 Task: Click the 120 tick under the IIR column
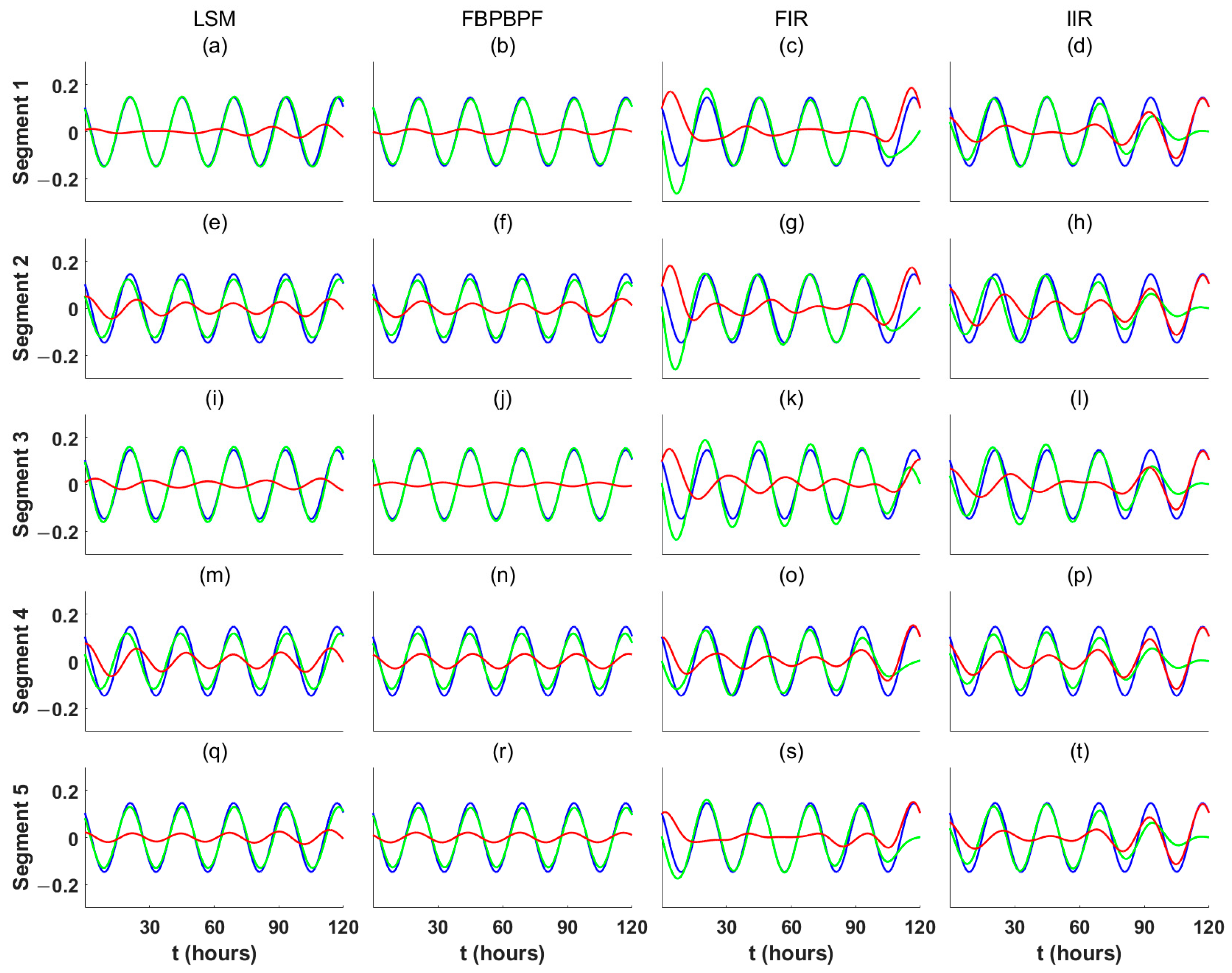(1209, 927)
